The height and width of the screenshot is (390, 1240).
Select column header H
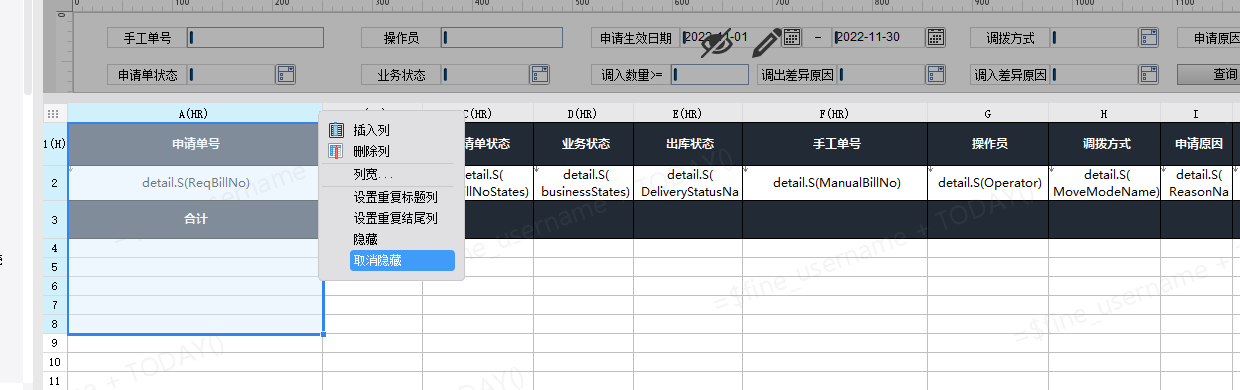[1105, 113]
